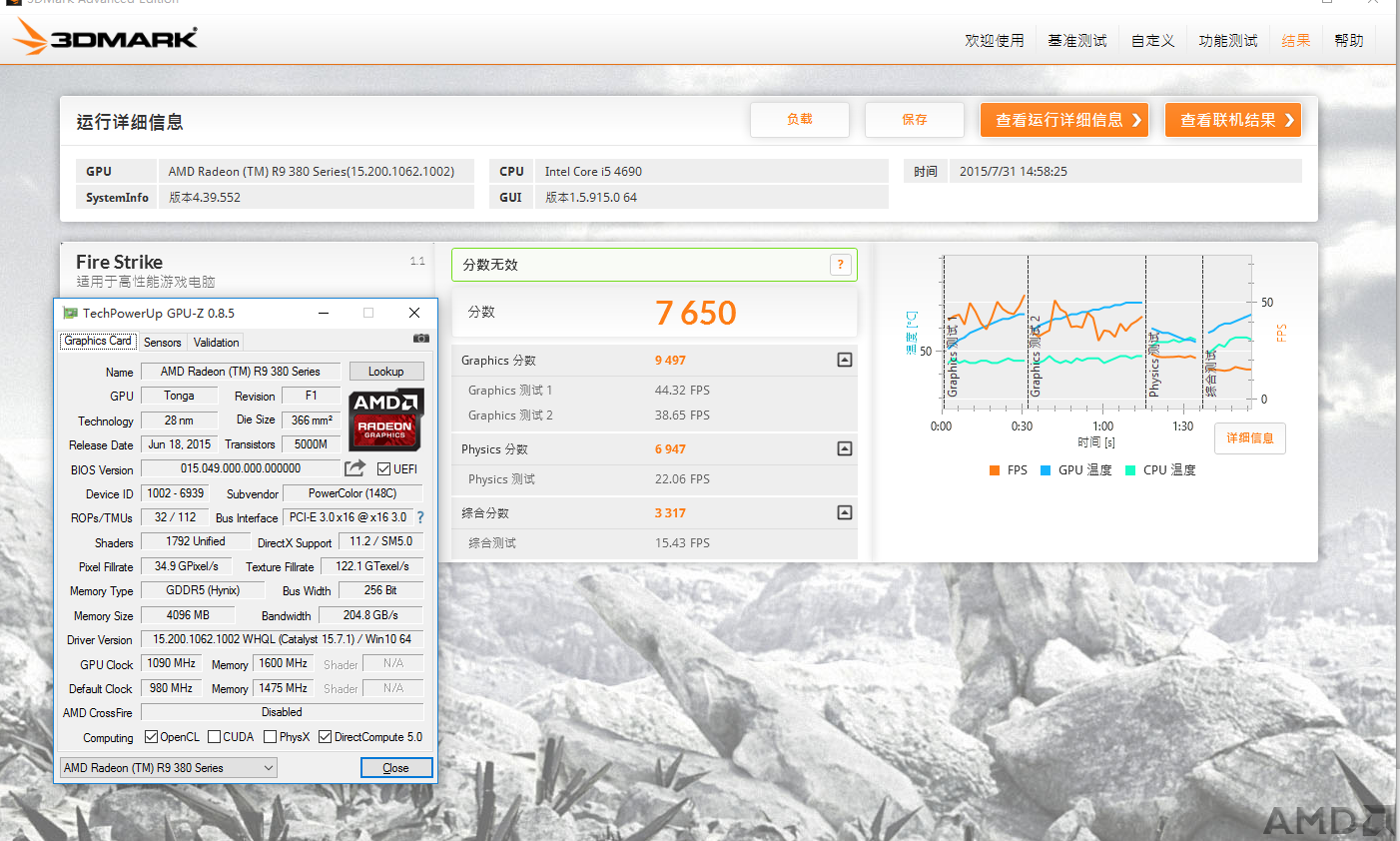
Task: Click the 保存 button
Action: coord(915,119)
